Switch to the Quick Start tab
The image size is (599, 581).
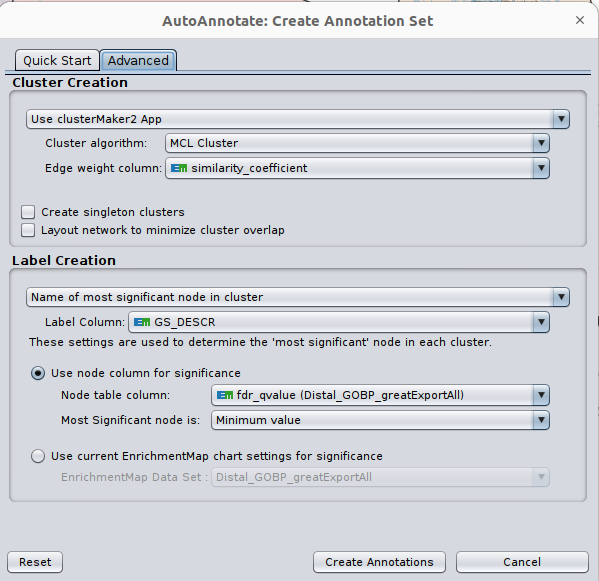[57, 60]
